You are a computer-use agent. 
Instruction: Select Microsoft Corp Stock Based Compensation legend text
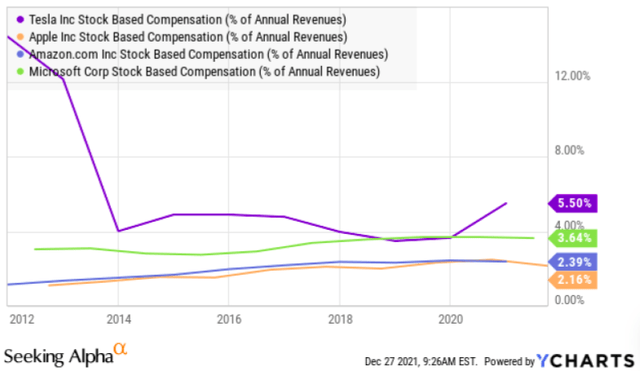pyautogui.click(x=204, y=71)
